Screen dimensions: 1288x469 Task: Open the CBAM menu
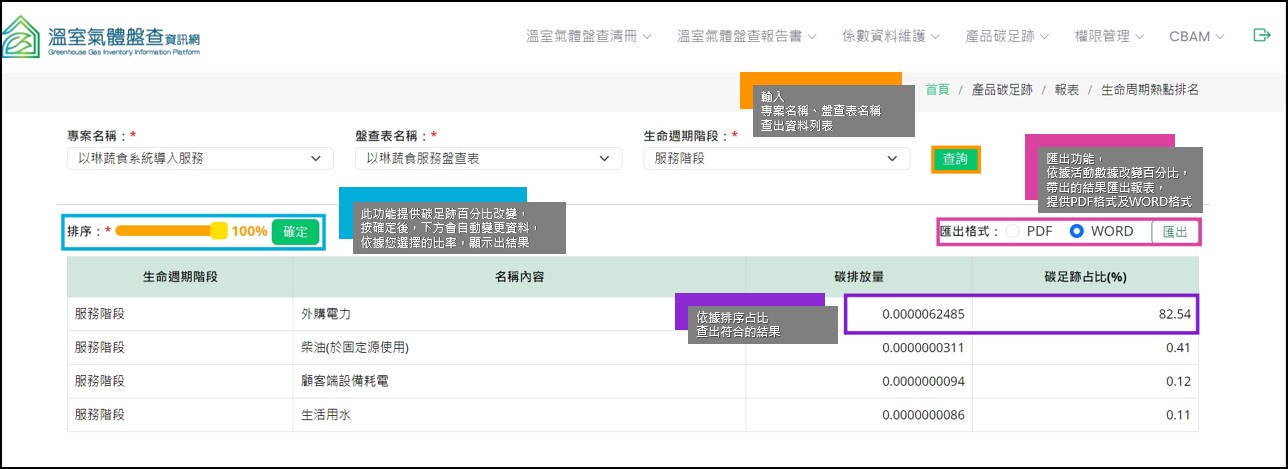coord(1196,36)
